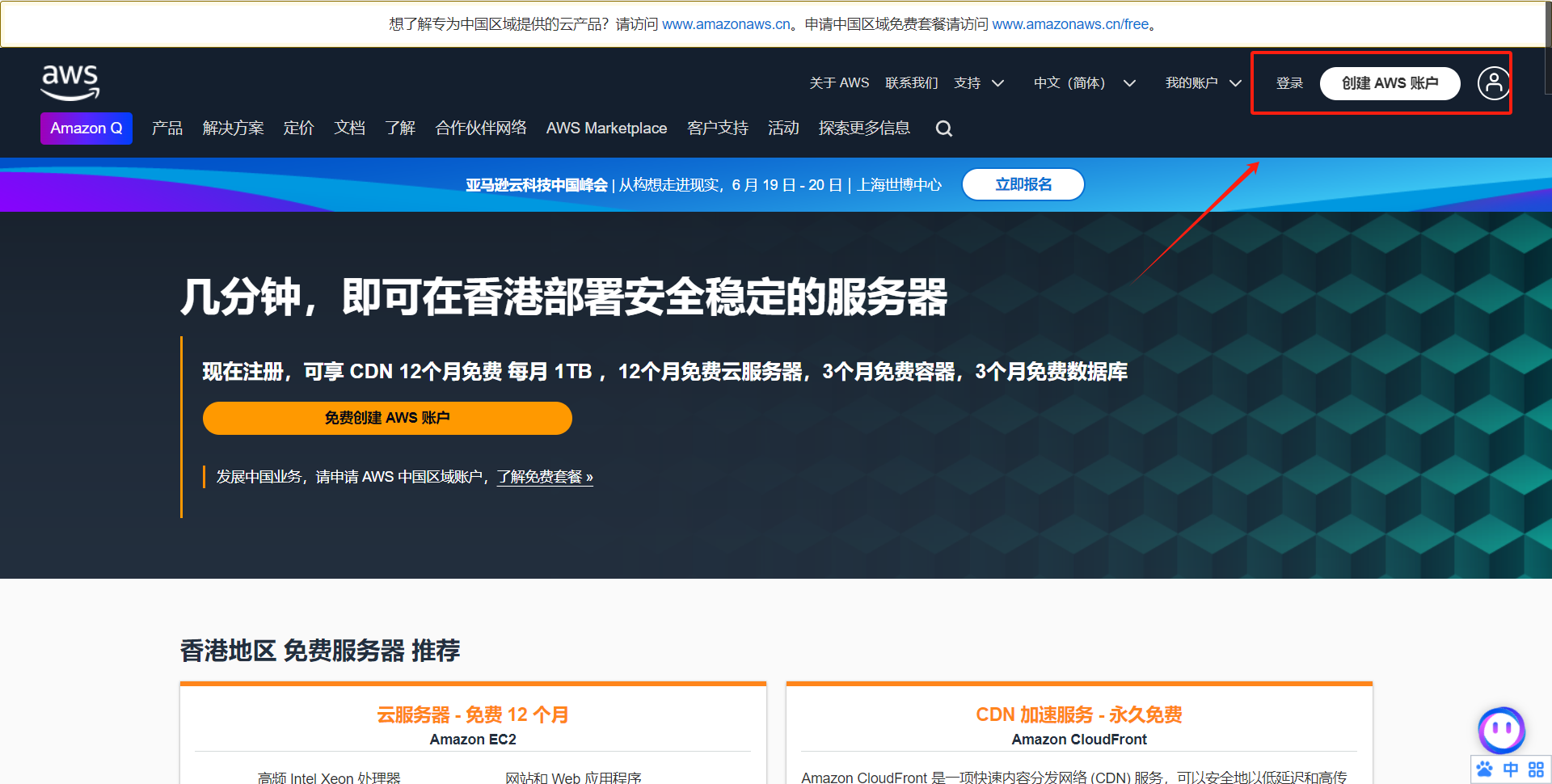Open the search magnifier icon
The width and height of the screenshot is (1552, 784).
click(x=943, y=129)
